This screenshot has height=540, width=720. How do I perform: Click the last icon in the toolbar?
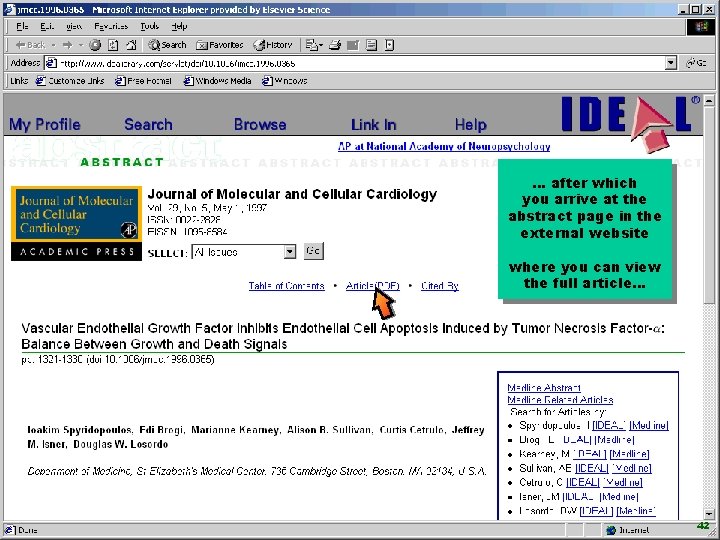click(x=389, y=45)
